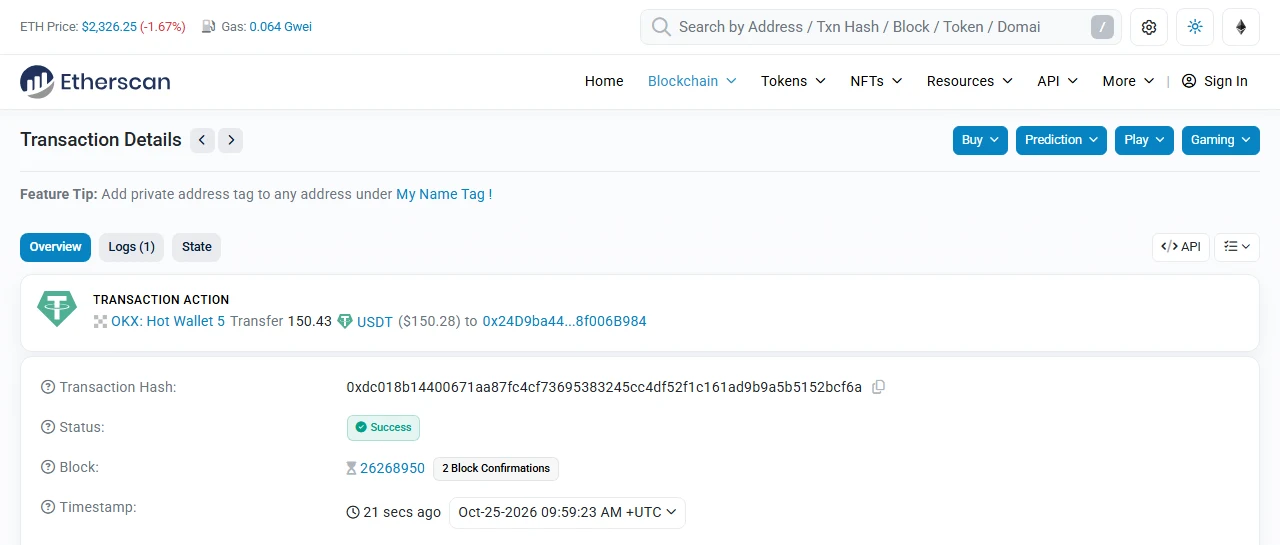This screenshot has height=545, width=1280.
Task: Open the USDT token link
Action: 375,322
